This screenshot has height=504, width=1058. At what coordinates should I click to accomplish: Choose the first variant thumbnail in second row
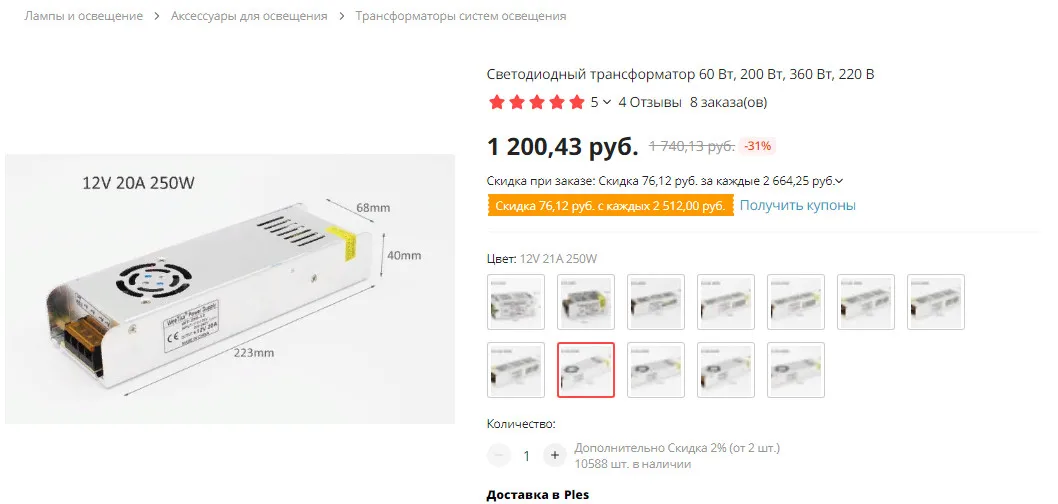tap(516, 370)
